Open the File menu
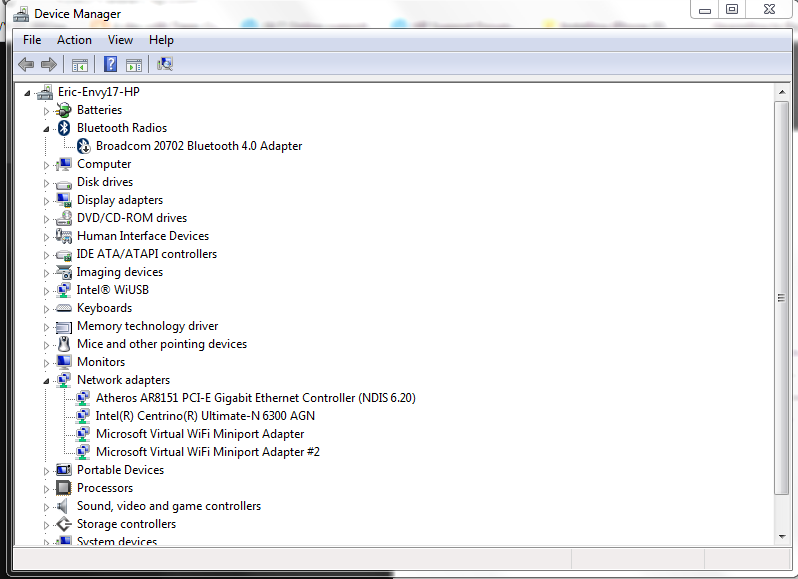Viewport: 798px width, 579px height. 32,40
